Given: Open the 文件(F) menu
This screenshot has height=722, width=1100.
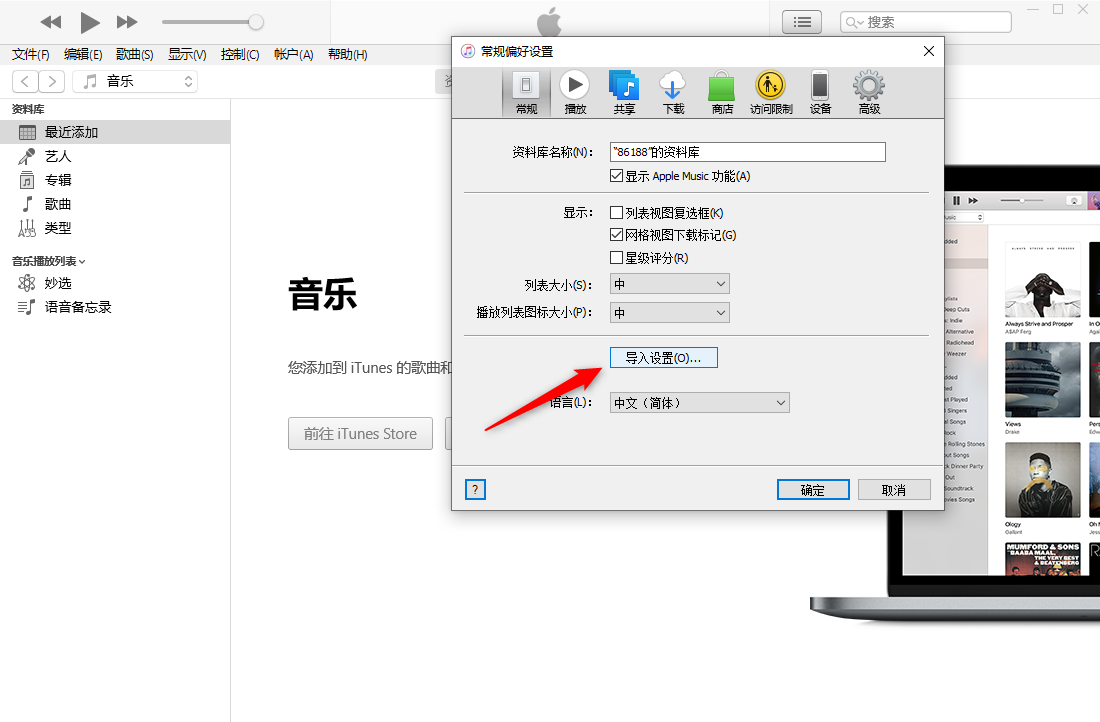Looking at the screenshot, I should [x=31, y=55].
